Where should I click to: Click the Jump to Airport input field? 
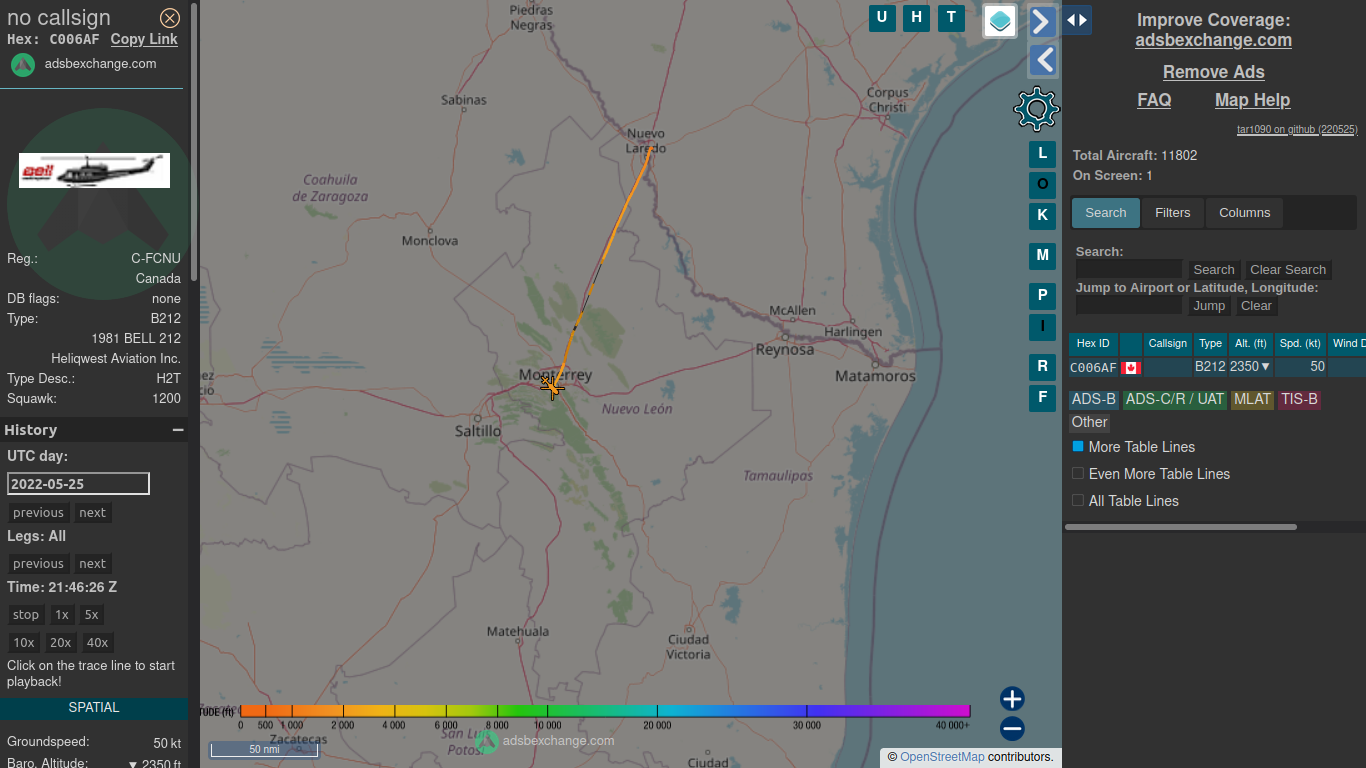(x=1129, y=305)
